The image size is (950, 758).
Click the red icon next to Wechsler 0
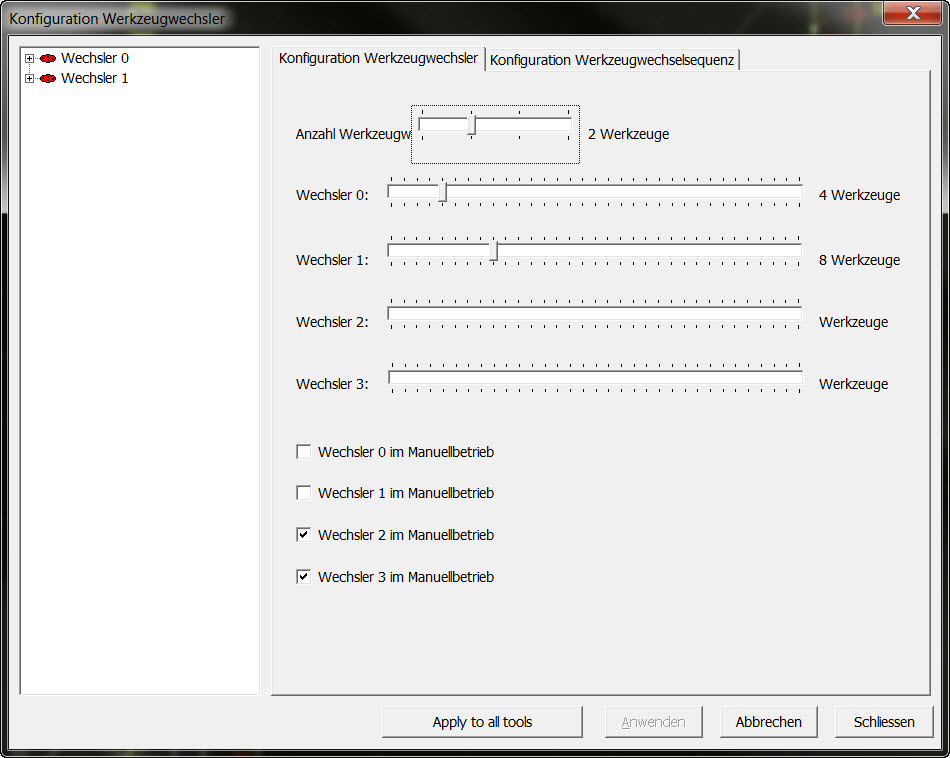(47, 59)
